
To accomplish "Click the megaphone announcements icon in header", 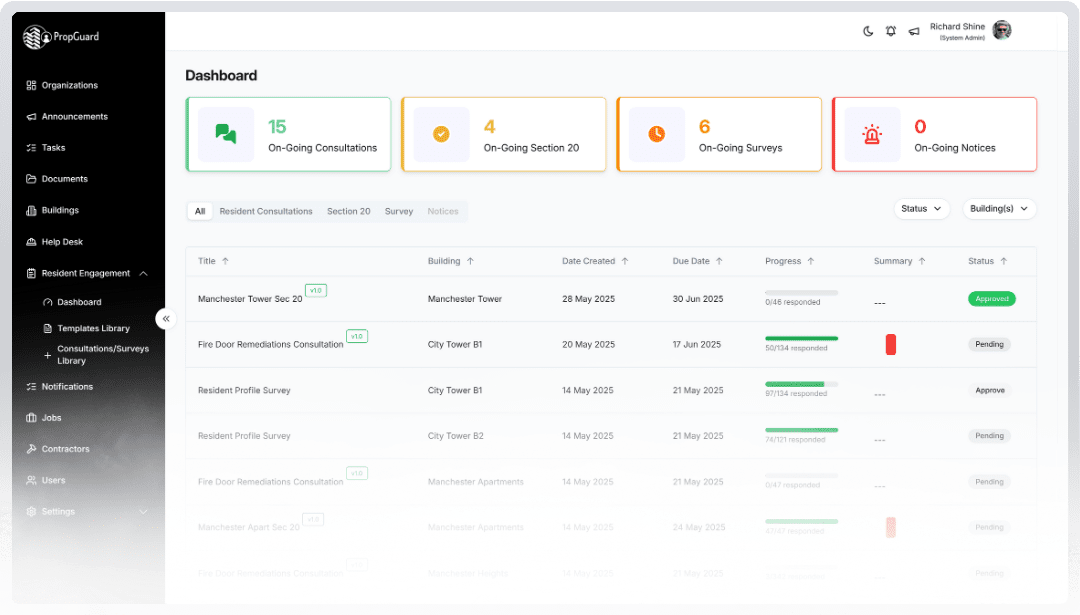I will point(914,31).
